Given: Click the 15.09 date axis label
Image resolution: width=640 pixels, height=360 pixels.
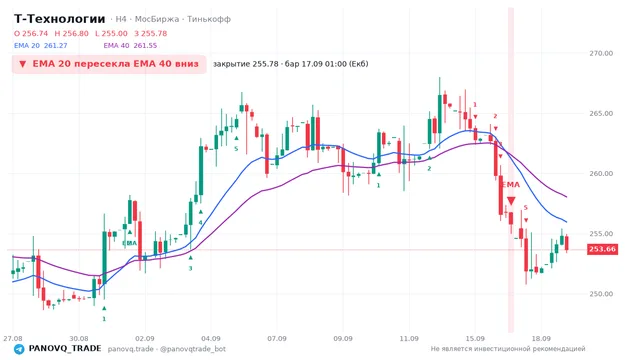Looking at the screenshot, I should tap(475, 338).
